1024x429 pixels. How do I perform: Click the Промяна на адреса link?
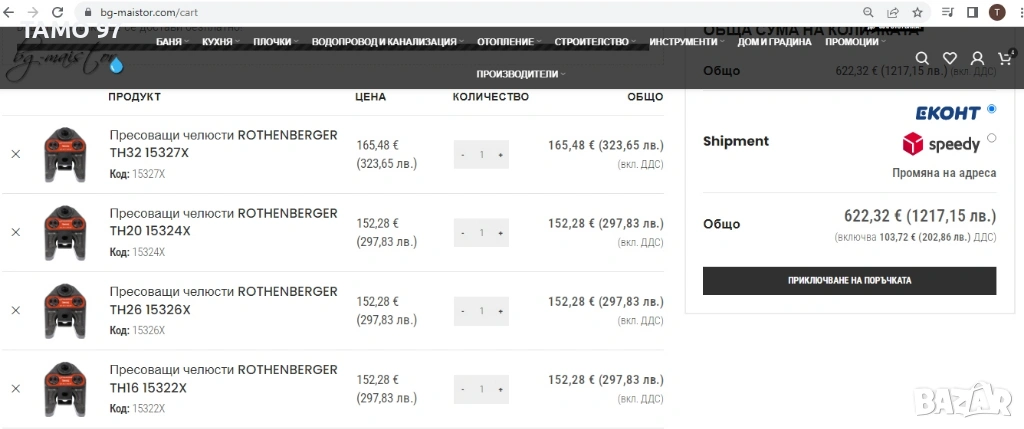coord(944,173)
